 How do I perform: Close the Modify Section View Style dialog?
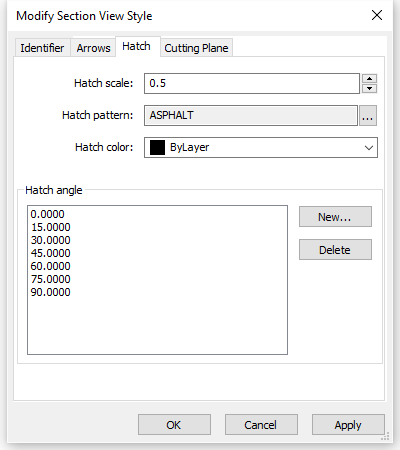(x=377, y=15)
